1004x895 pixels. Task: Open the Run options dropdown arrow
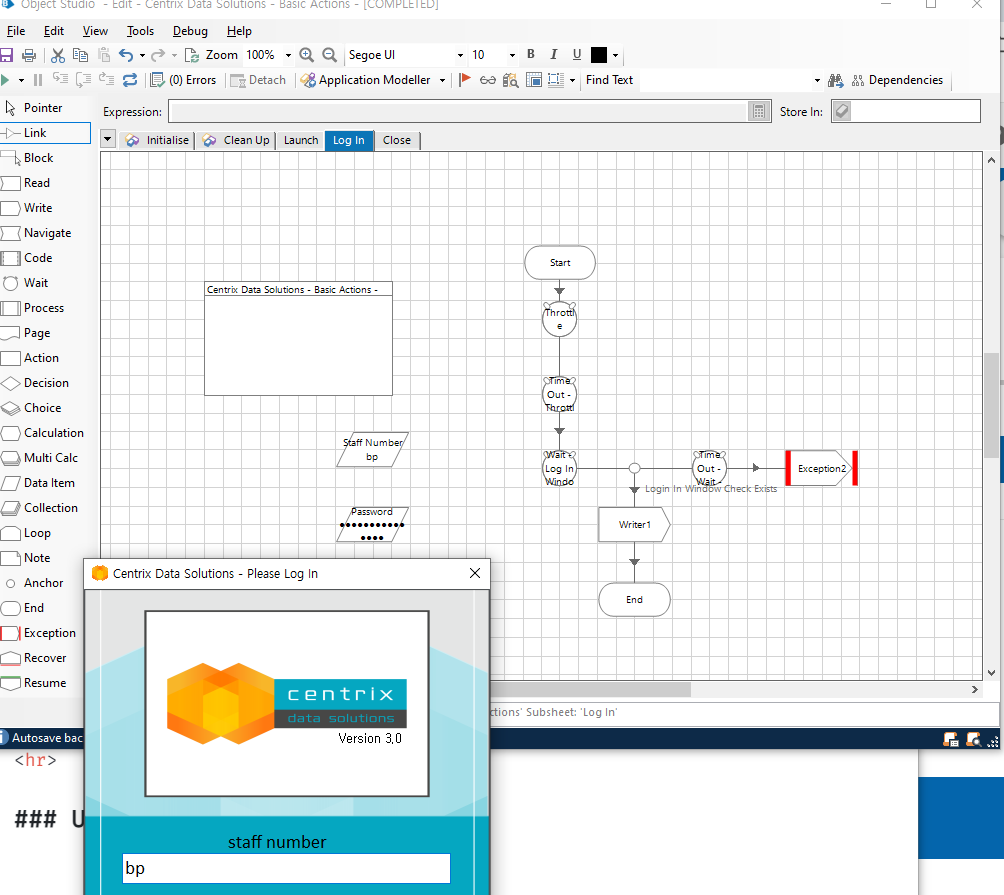click(x=21, y=81)
